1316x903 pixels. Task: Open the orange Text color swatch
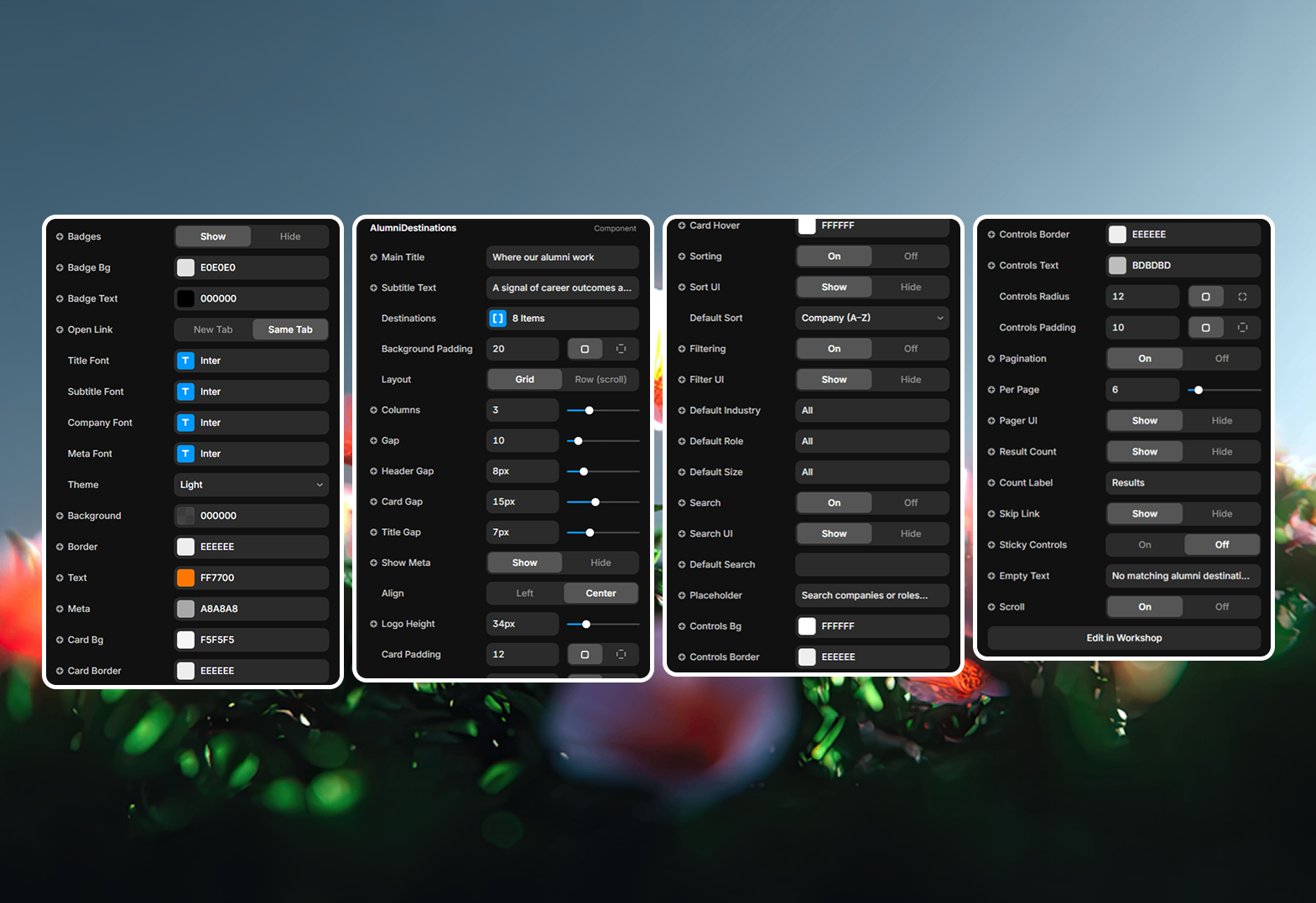pyautogui.click(x=185, y=578)
